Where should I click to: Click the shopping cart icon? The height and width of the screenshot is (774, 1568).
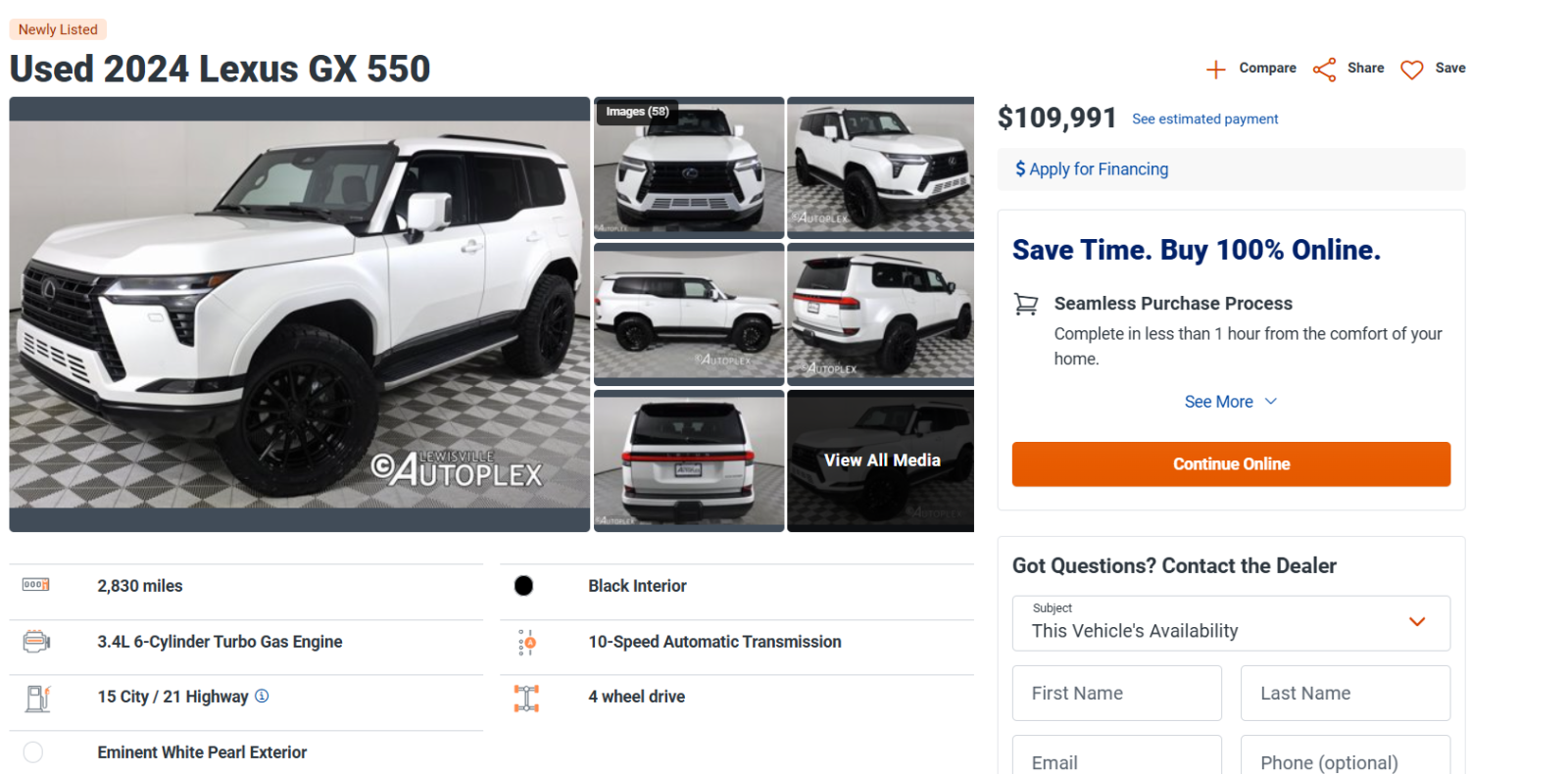click(1026, 305)
